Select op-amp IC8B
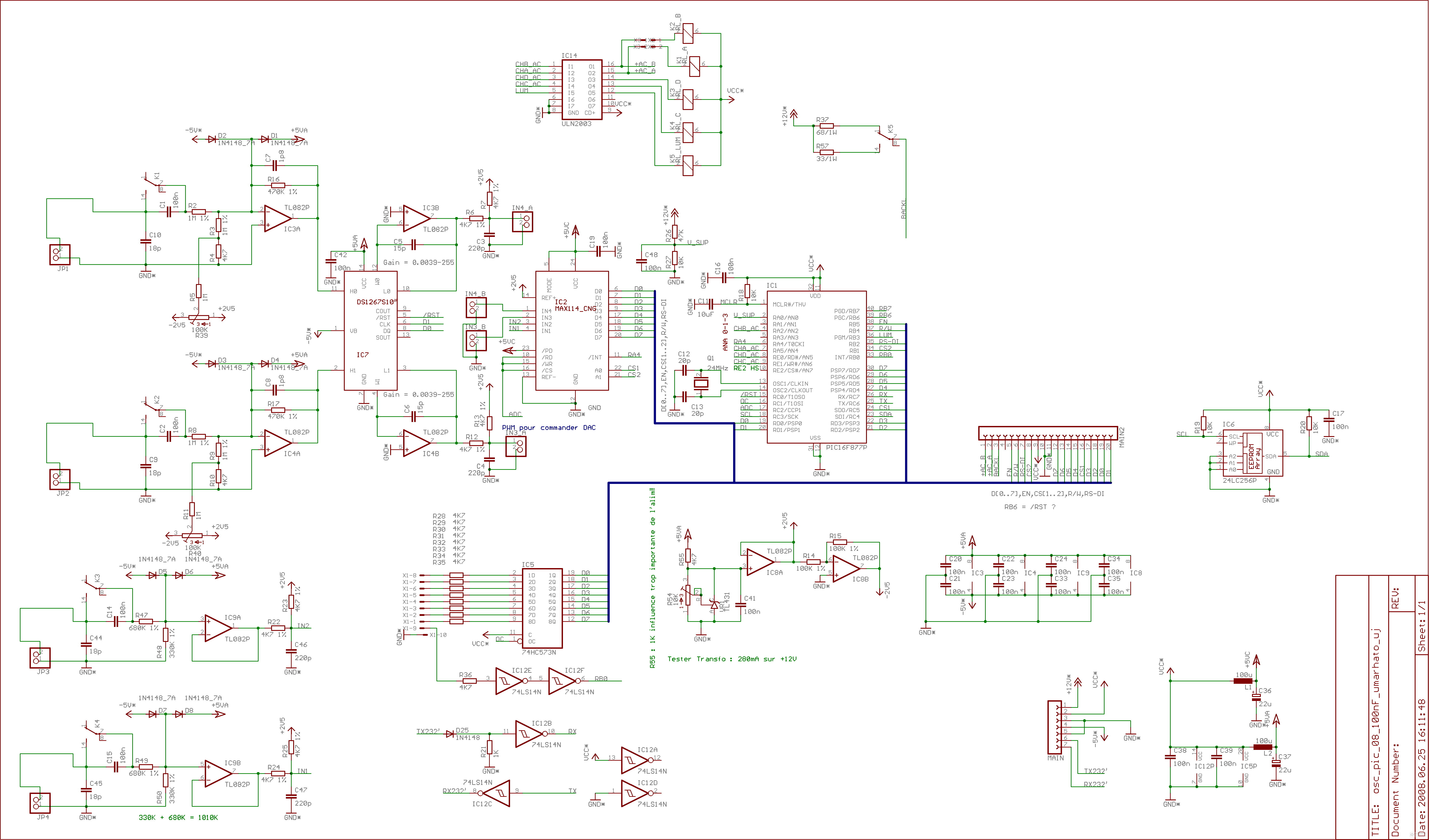1429x840 pixels. 846,569
